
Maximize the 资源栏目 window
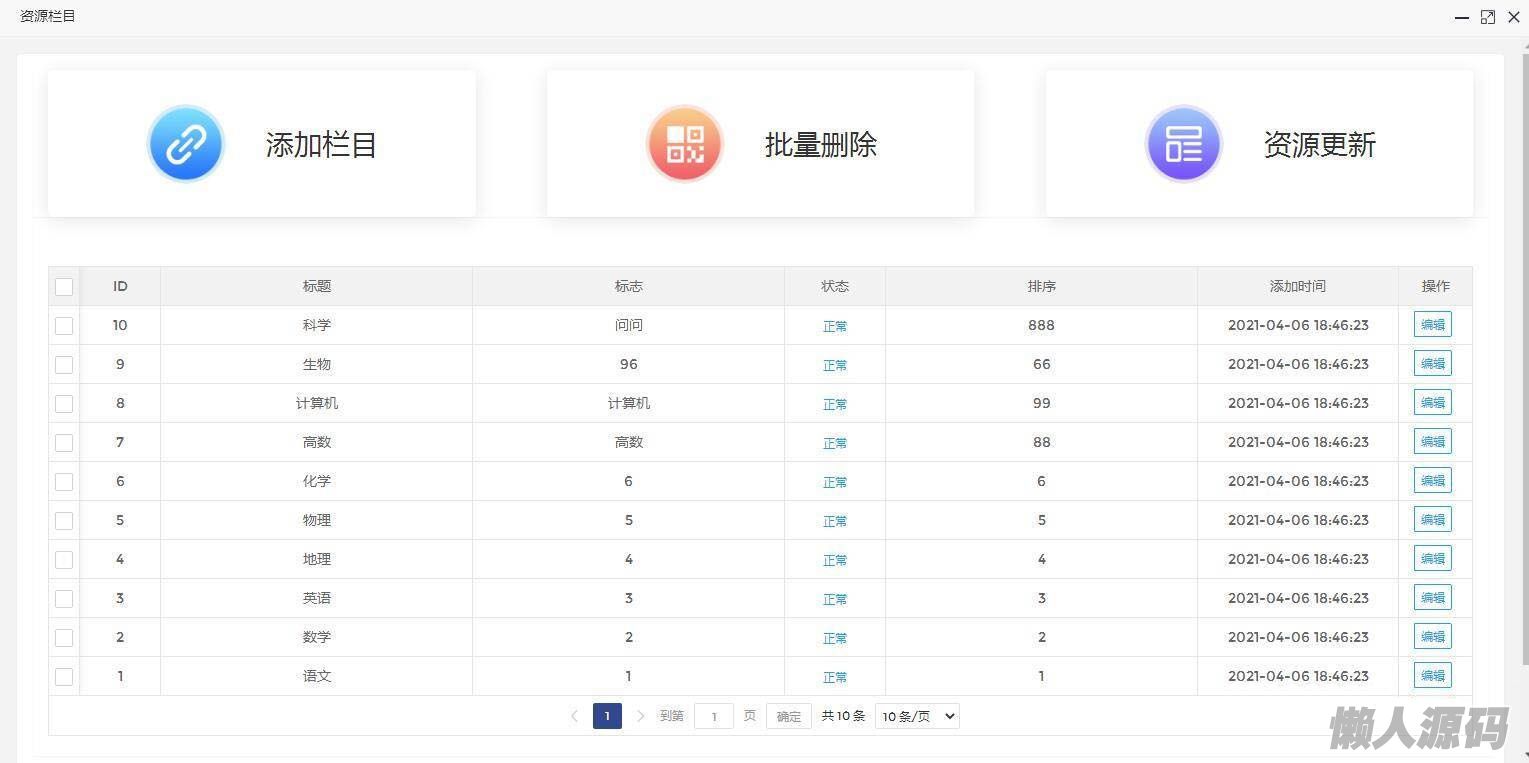tap(1488, 17)
